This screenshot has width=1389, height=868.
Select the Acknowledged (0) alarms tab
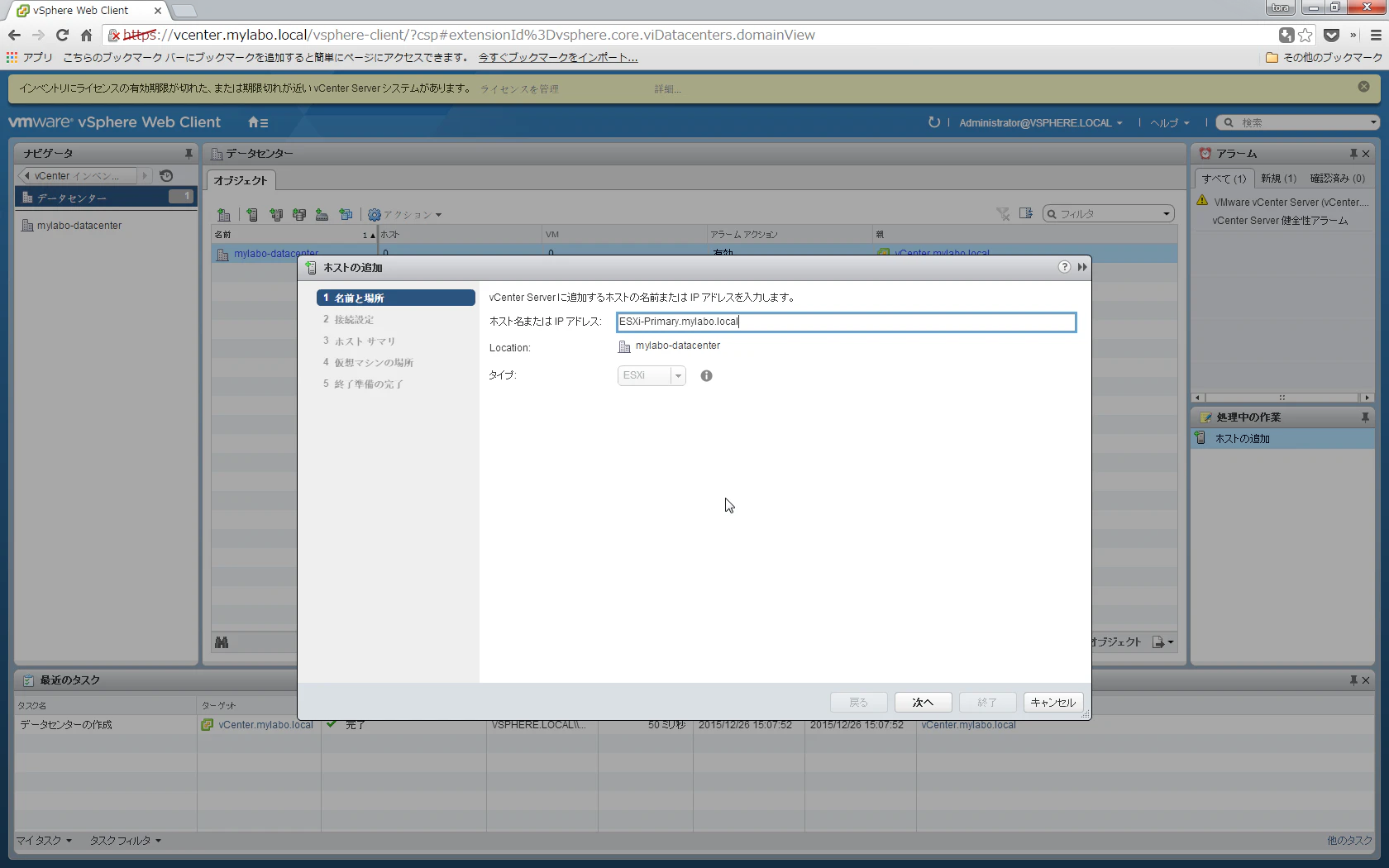[1337, 179]
